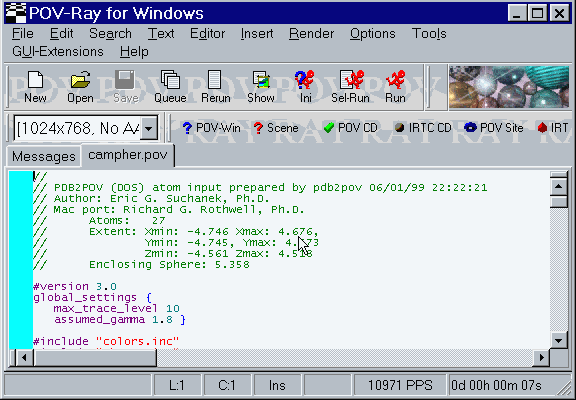Start rendering with the Run icon
Viewport: 576px width, 400px height.
(395, 87)
